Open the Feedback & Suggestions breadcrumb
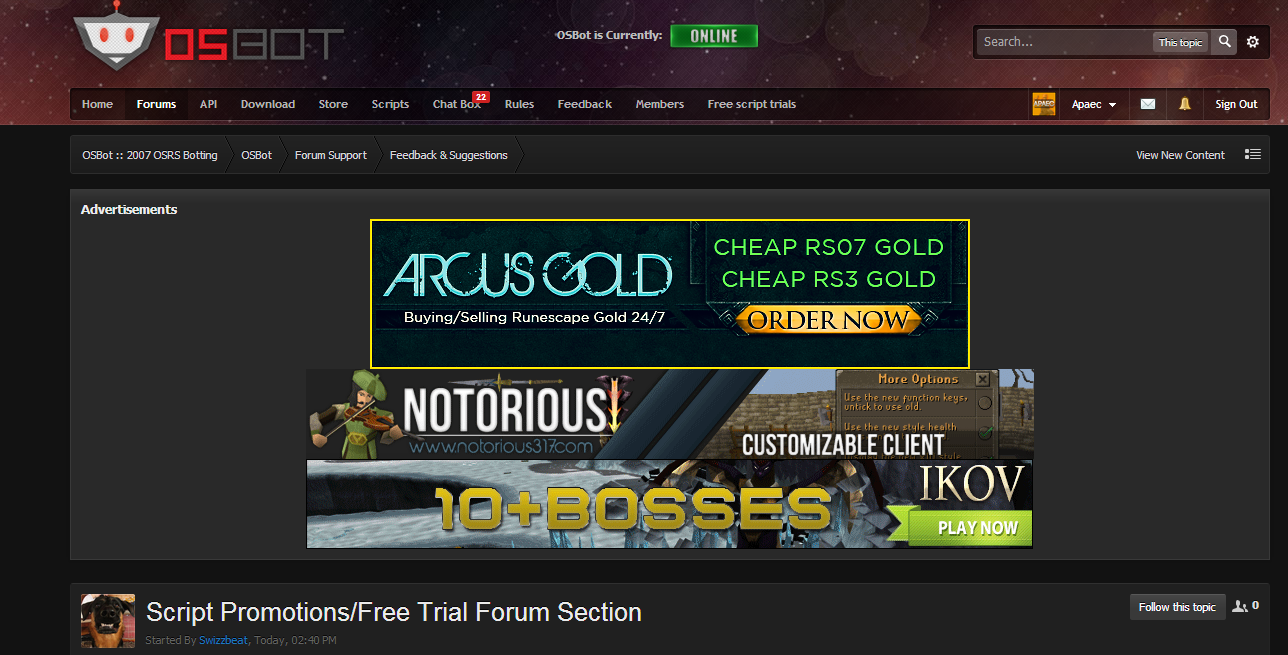Image resolution: width=1288 pixels, height=655 pixels. click(x=449, y=155)
